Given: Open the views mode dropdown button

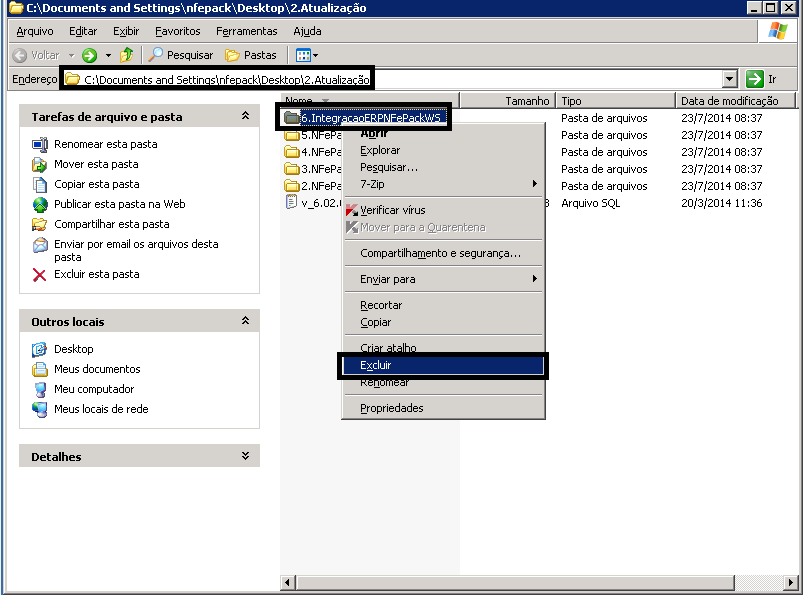Looking at the screenshot, I should pos(307,55).
